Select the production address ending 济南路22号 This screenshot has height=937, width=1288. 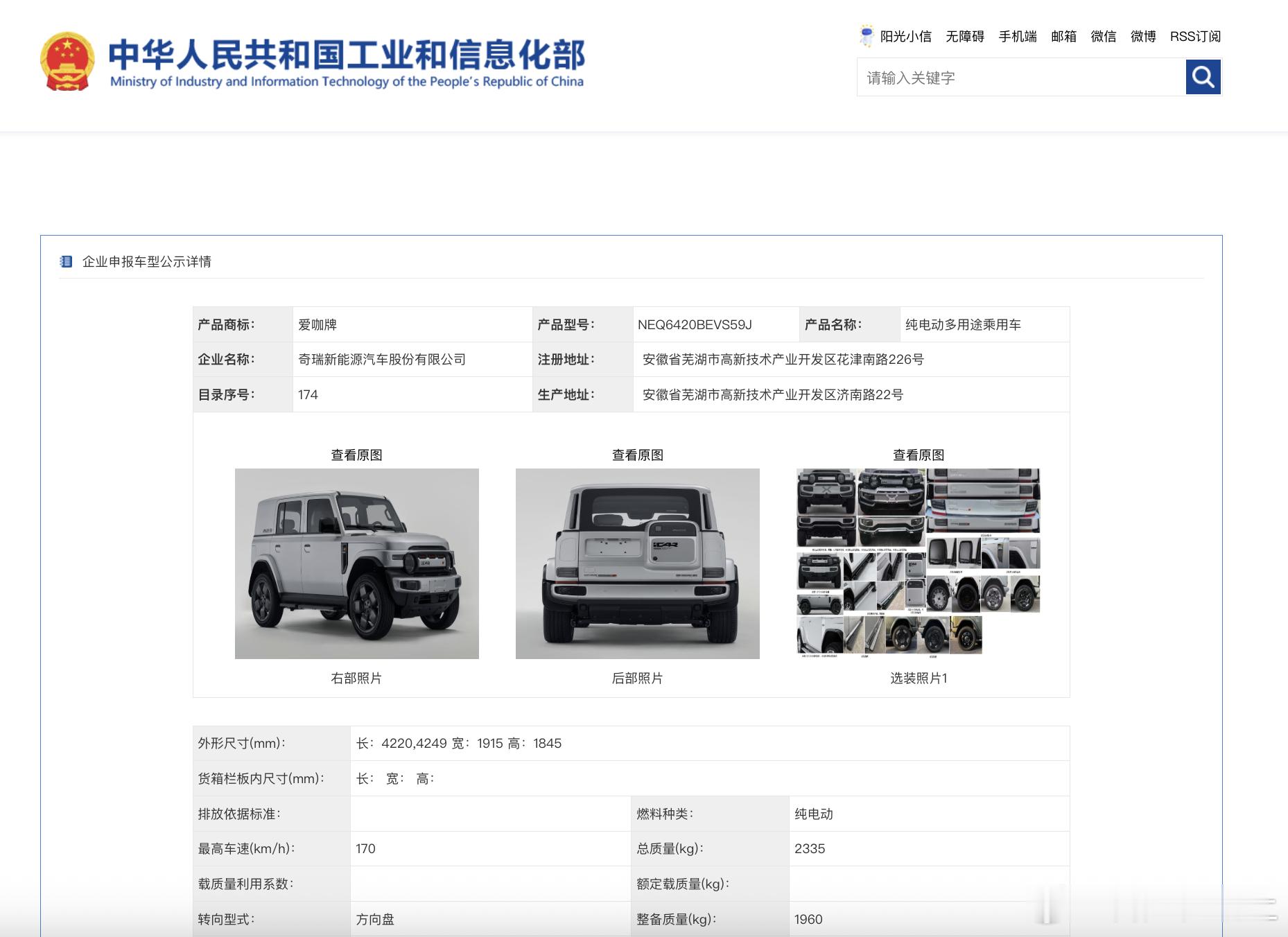pyautogui.click(x=773, y=394)
